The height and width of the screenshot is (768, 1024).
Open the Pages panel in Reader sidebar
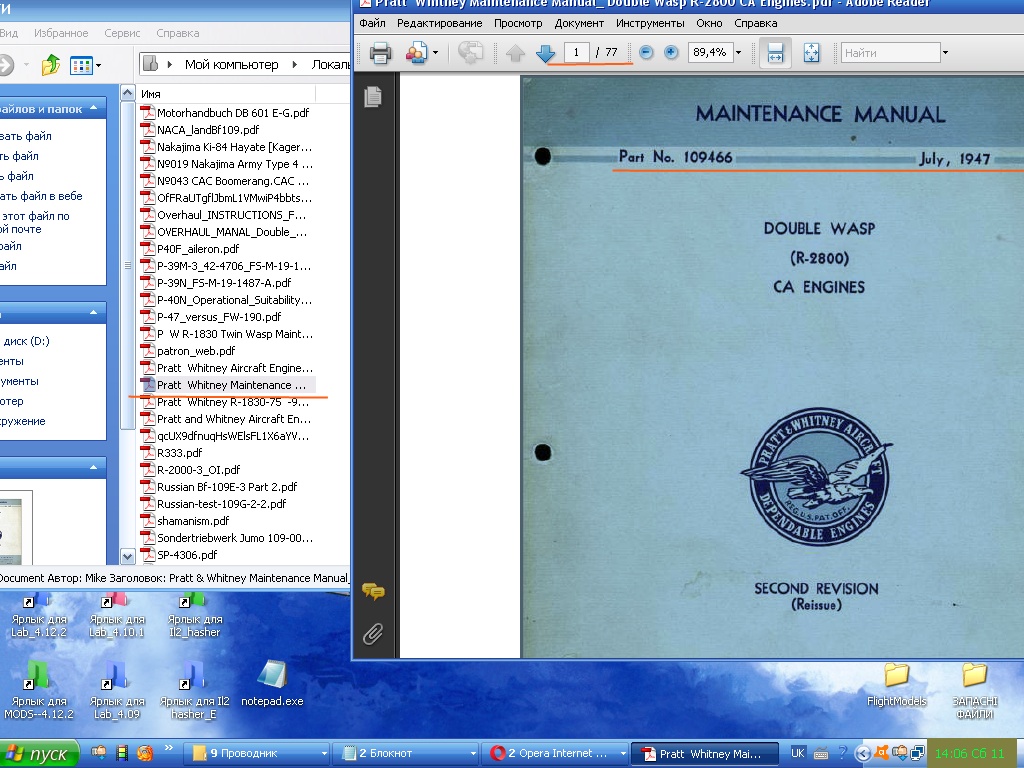[373, 97]
